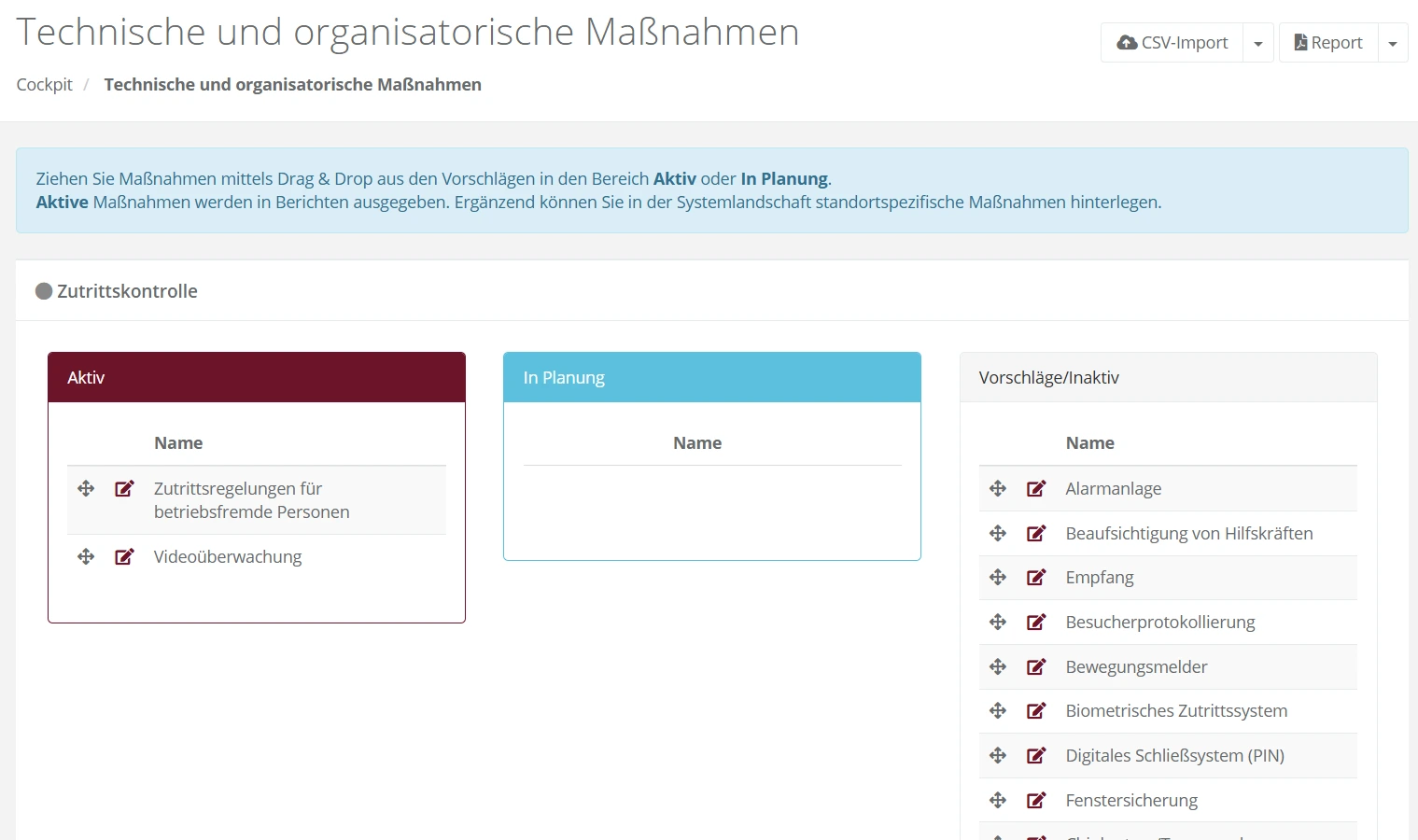Click the move handle for Zutrittsregelungen entry

tap(86, 489)
